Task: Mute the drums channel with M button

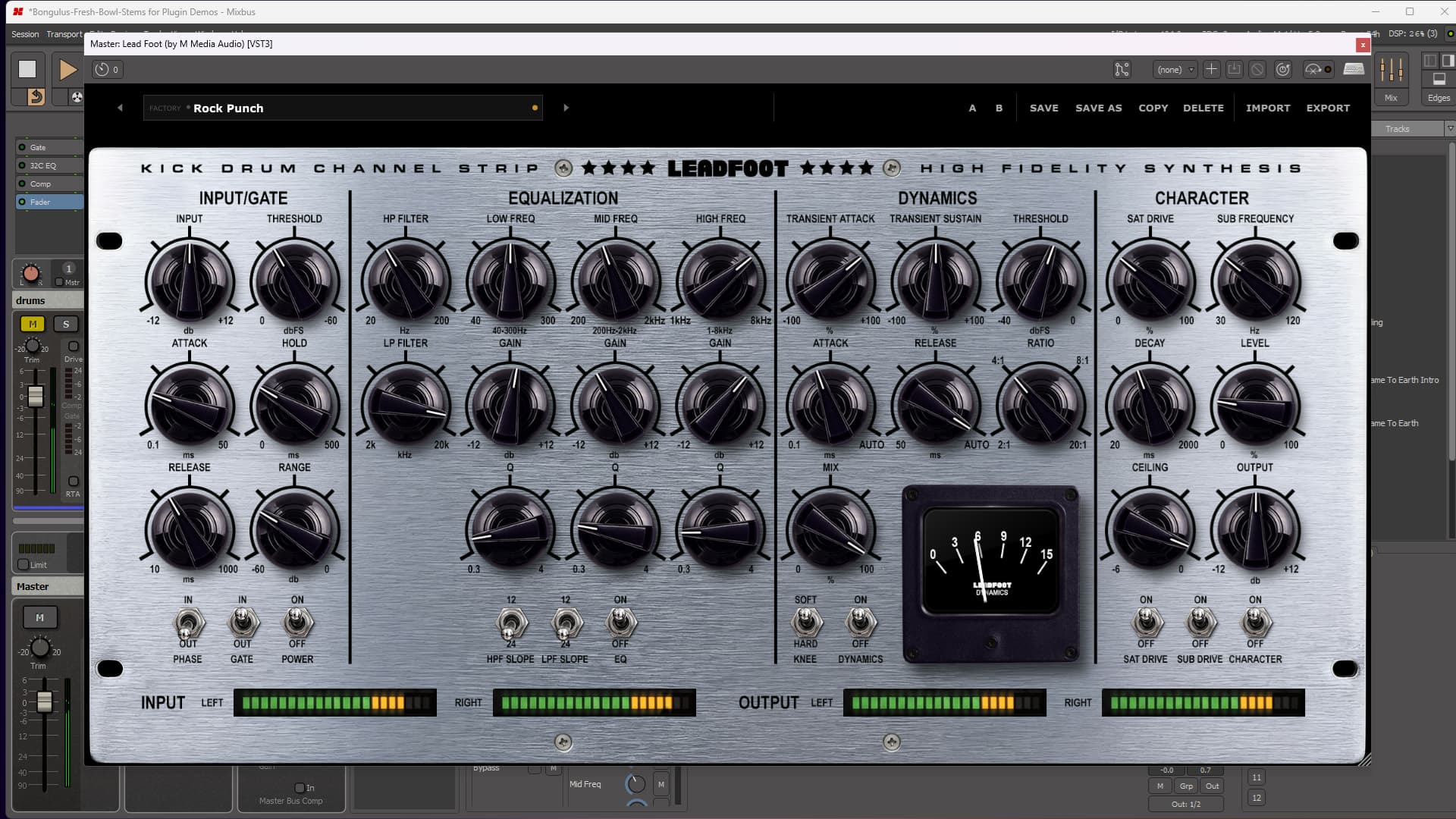Action: (33, 324)
